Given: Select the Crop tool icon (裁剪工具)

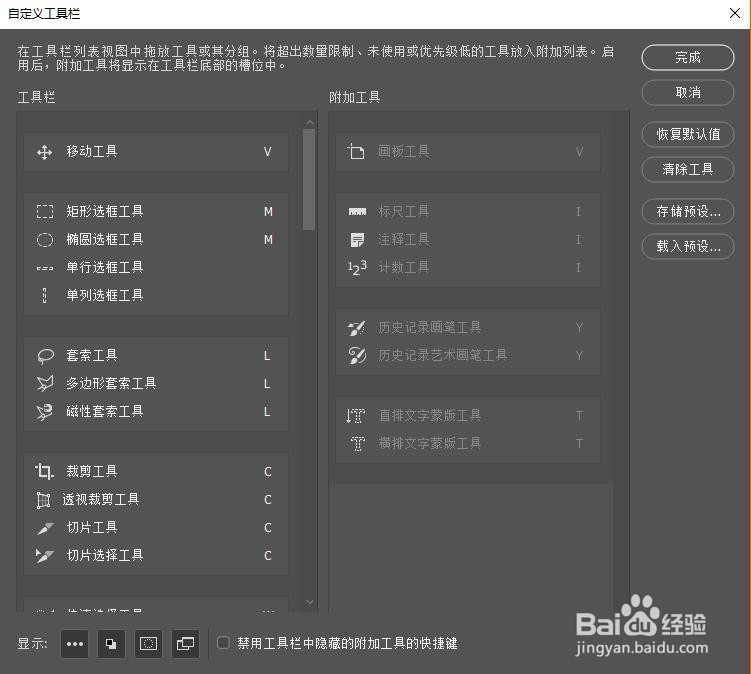Looking at the screenshot, I should click(44, 471).
